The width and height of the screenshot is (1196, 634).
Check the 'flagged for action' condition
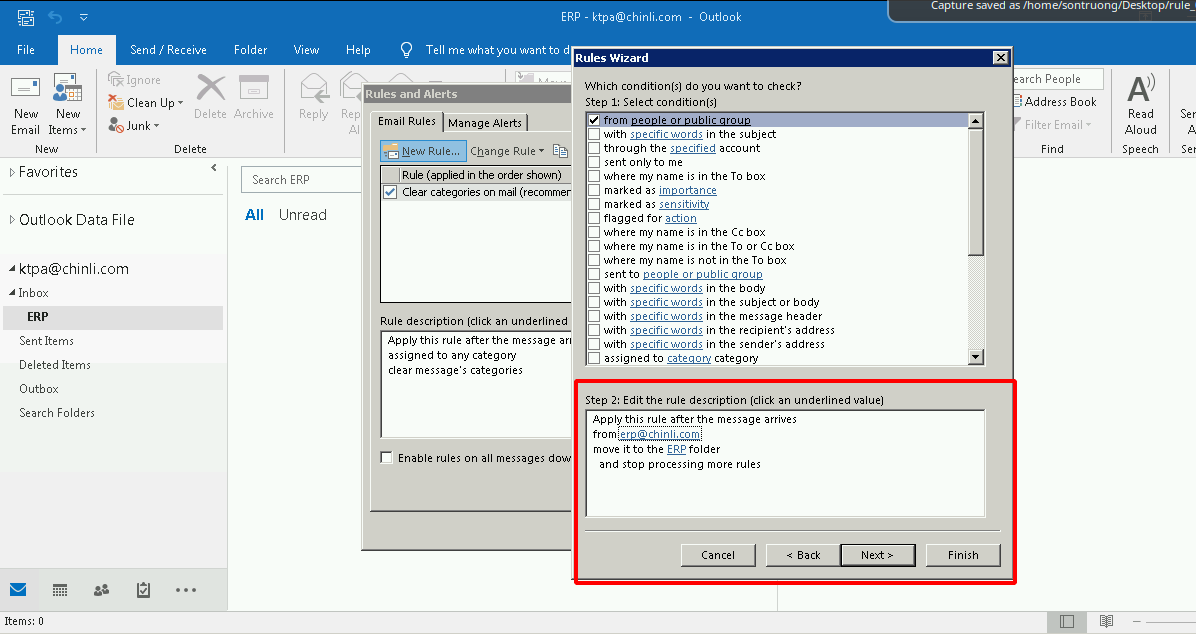pos(594,218)
